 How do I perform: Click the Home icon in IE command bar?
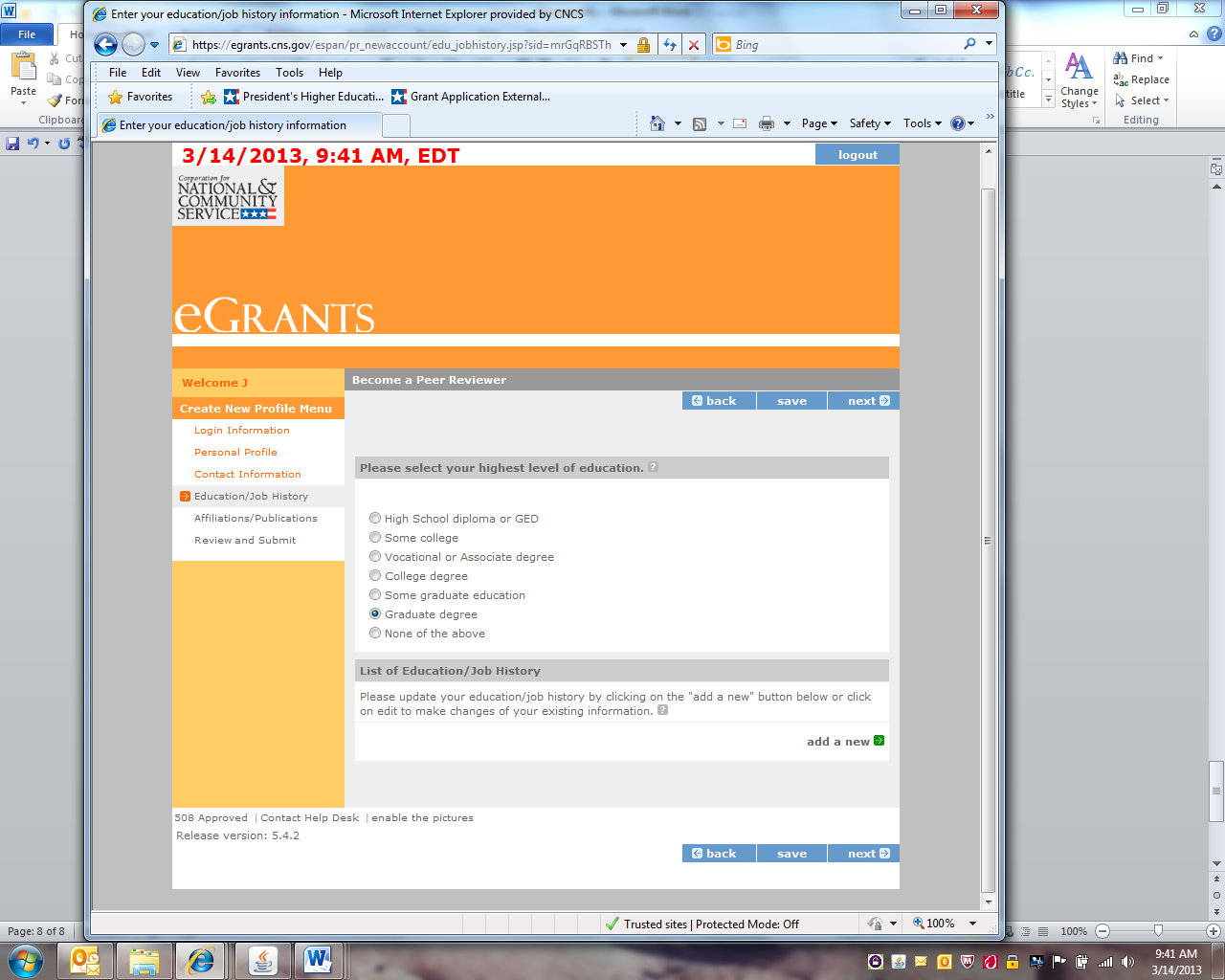click(x=657, y=123)
